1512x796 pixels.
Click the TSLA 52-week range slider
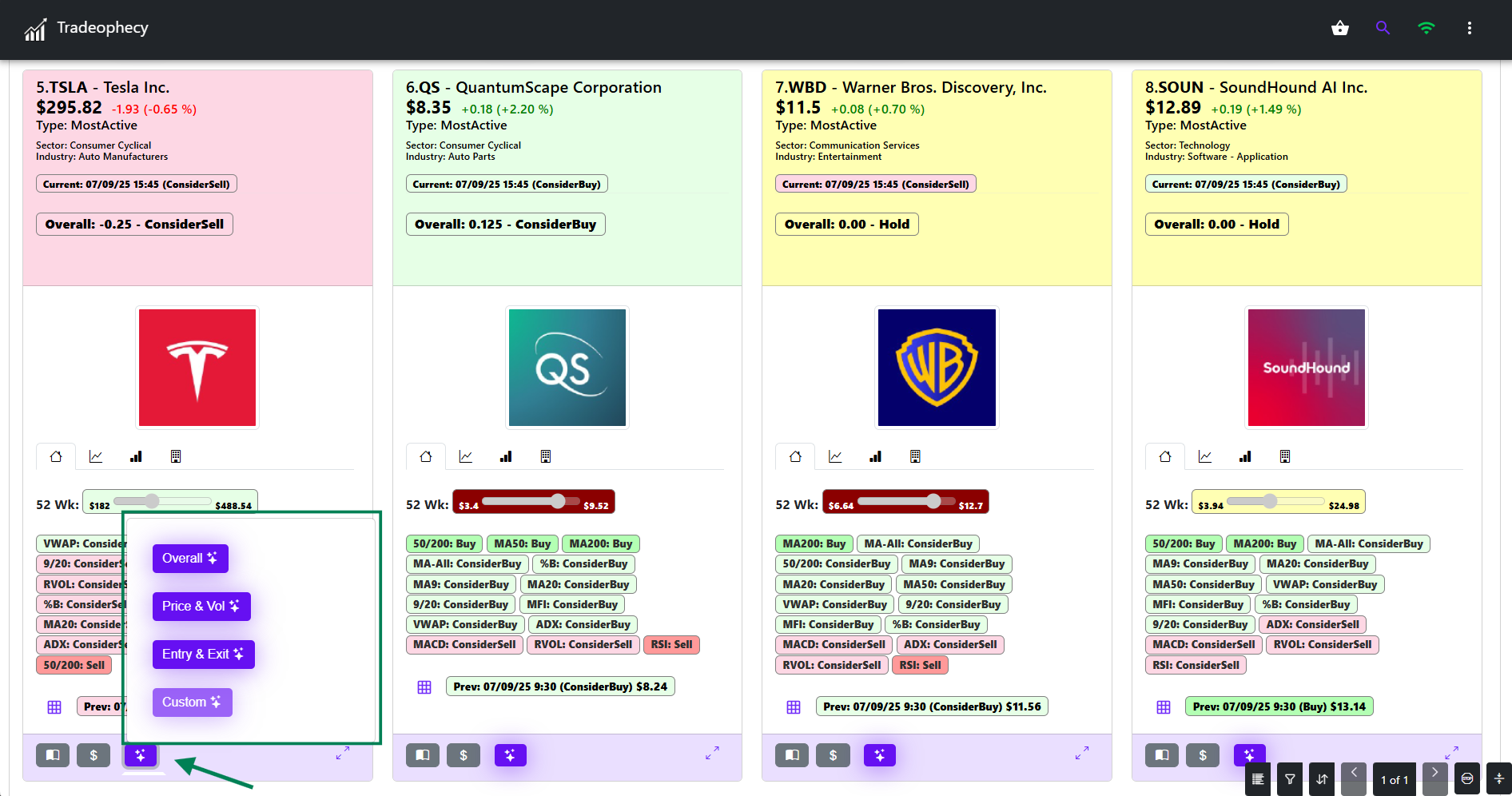163,501
